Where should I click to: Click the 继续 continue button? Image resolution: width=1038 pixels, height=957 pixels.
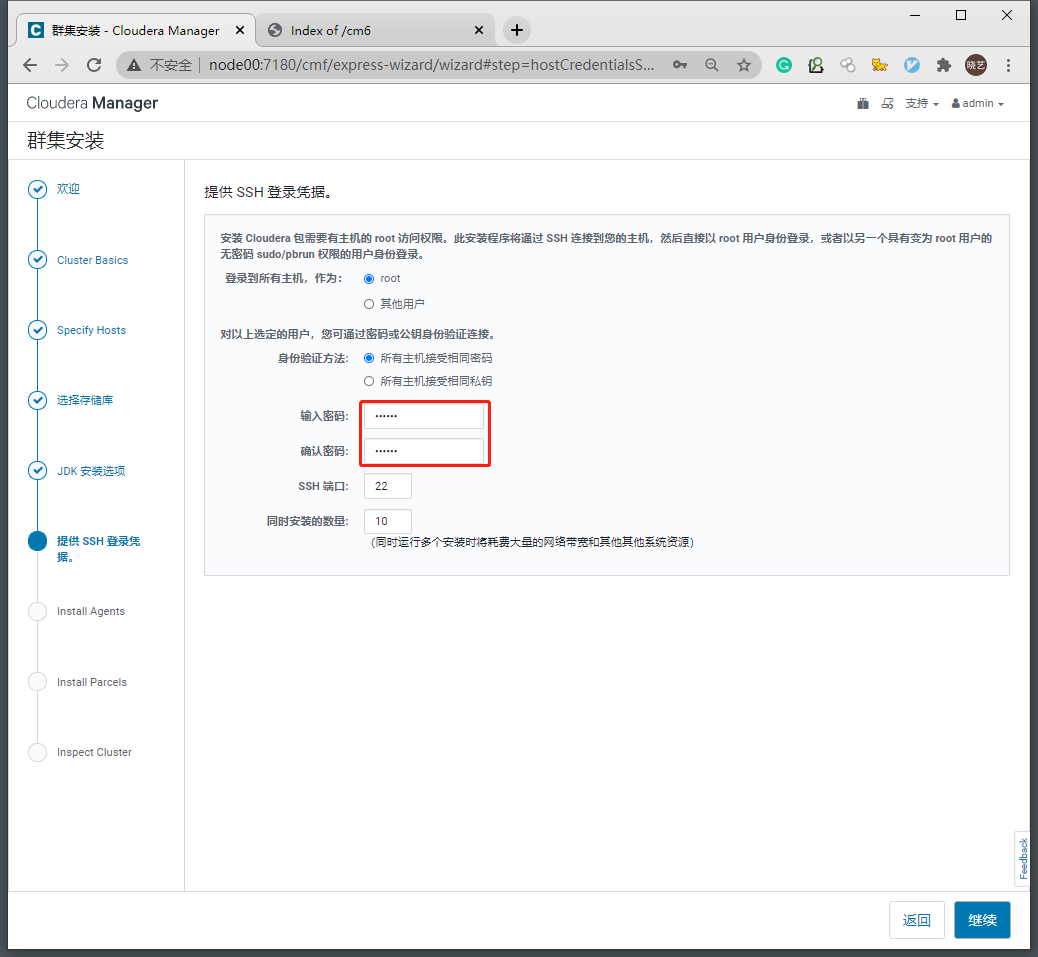pos(982,920)
